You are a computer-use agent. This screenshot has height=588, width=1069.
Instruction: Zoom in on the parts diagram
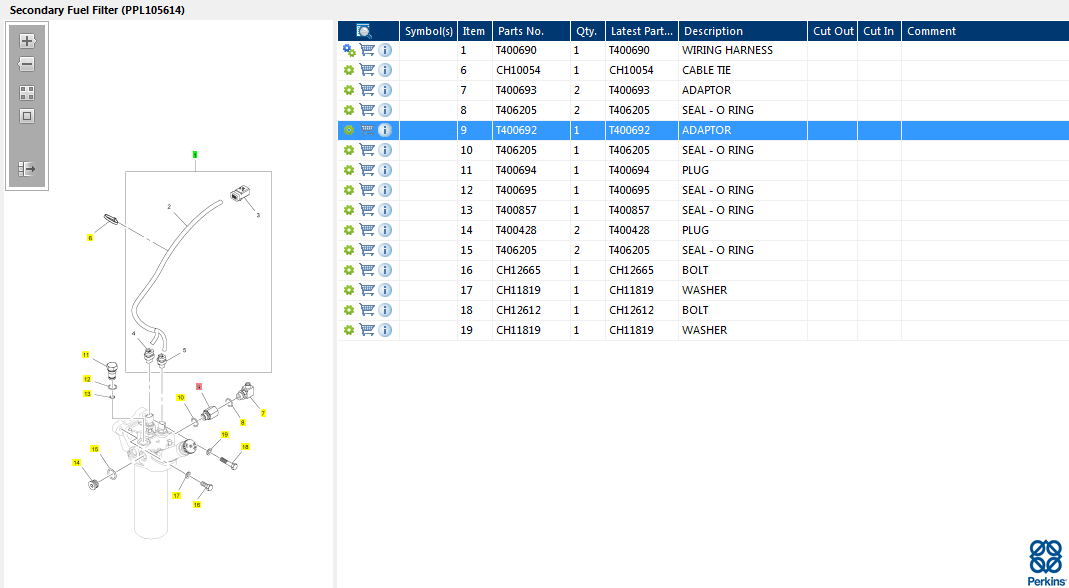click(27, 41)
